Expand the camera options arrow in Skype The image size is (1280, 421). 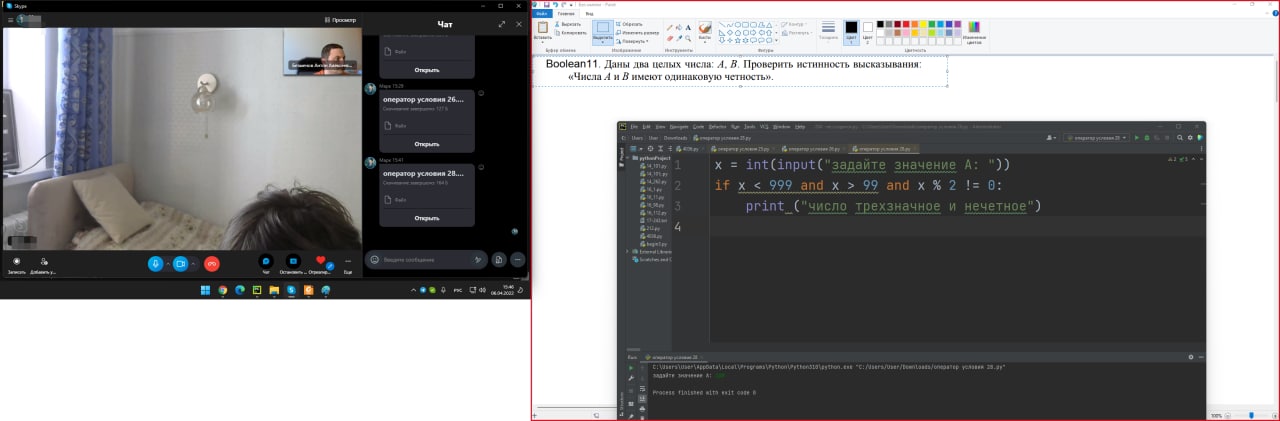pos(194,264)
